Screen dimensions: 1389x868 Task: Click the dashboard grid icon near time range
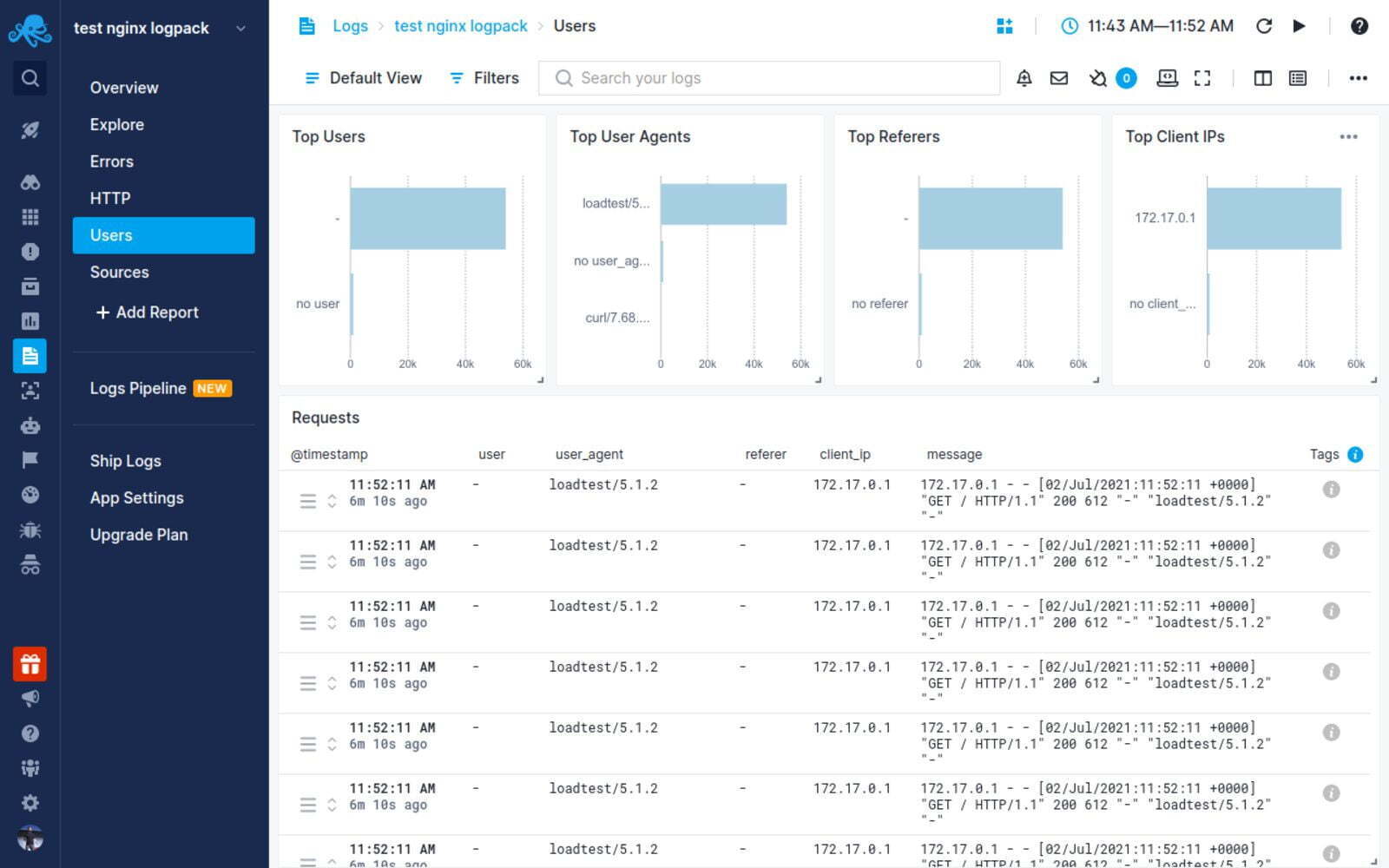1004,26
